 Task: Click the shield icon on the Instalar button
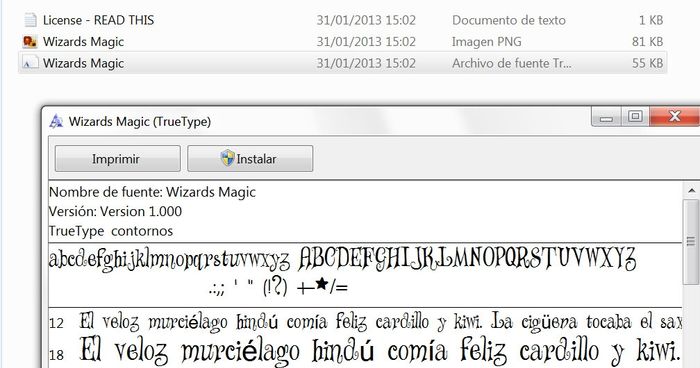point(227,158)
